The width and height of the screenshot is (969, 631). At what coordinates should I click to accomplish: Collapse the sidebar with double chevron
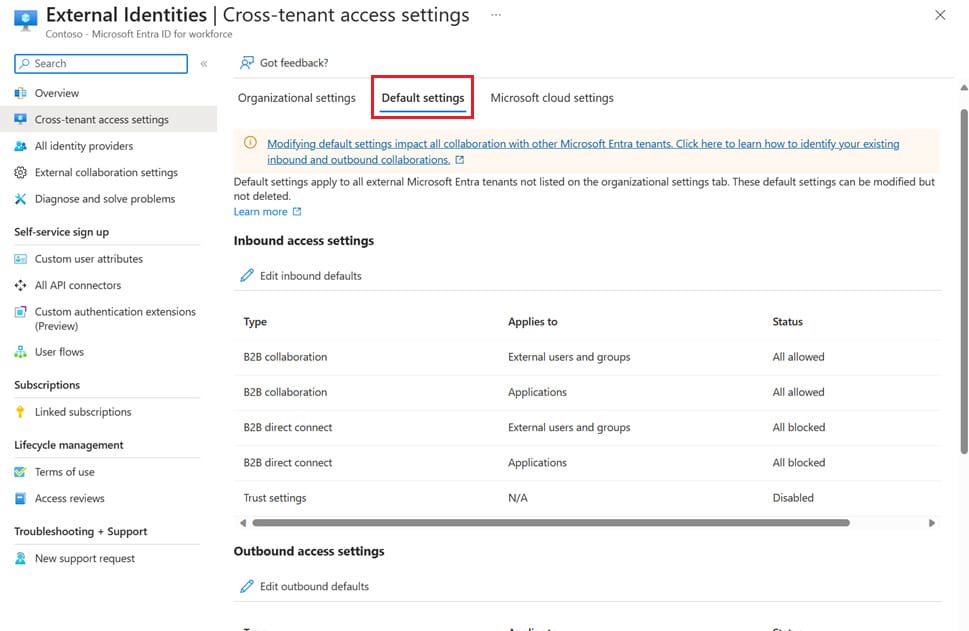tap(204, 63)
